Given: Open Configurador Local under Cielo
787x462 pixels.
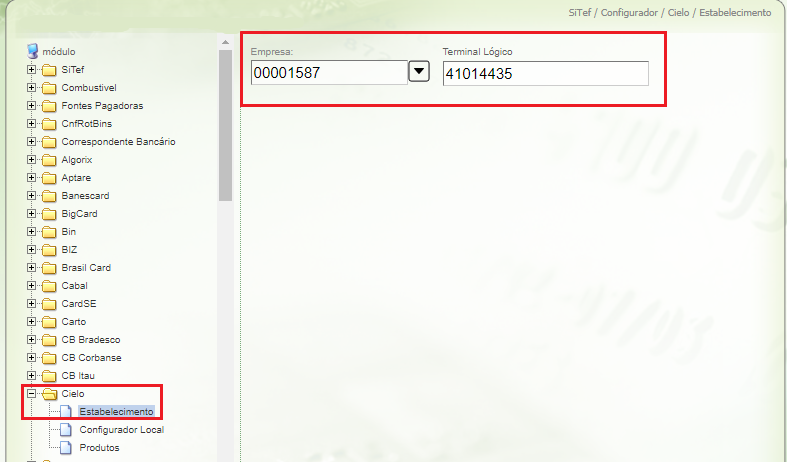Looking at the screenshot, I should tap(121, 430).
